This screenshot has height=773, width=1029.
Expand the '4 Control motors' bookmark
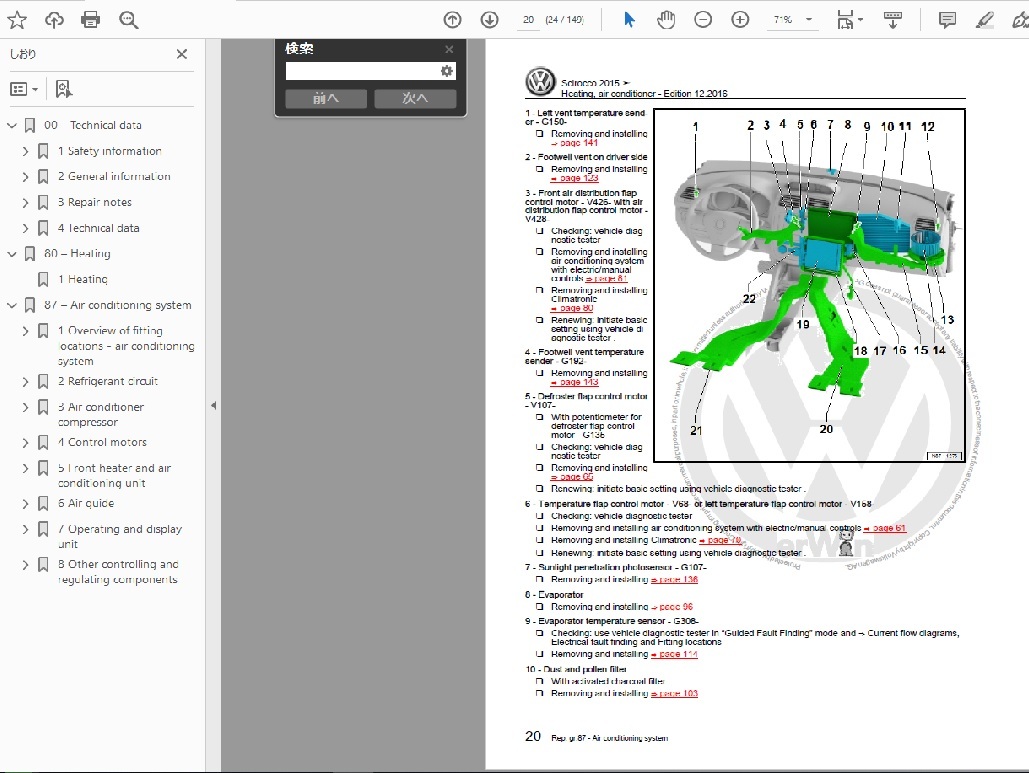pyautogui.click(x=26, y=443)
